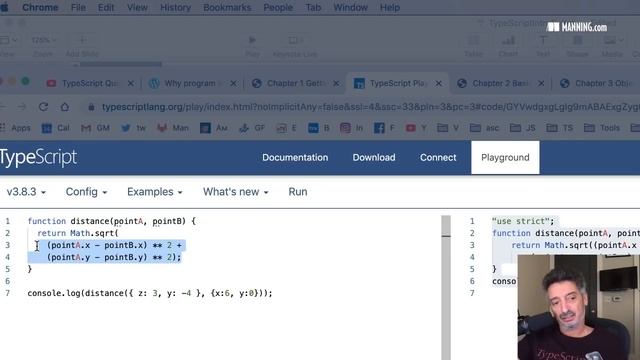Open the V bookmarks folder
Viewport: 640px width, 360px height.
(x=448, y=128)
